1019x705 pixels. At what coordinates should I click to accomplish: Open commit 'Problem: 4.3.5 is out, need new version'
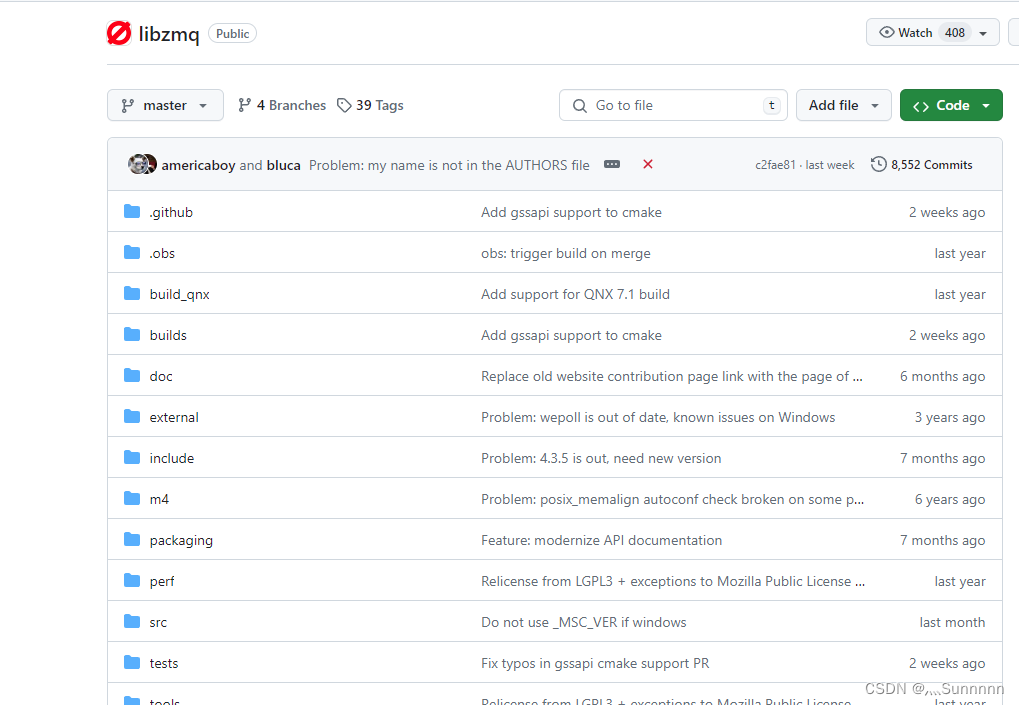tap(601, 458)
